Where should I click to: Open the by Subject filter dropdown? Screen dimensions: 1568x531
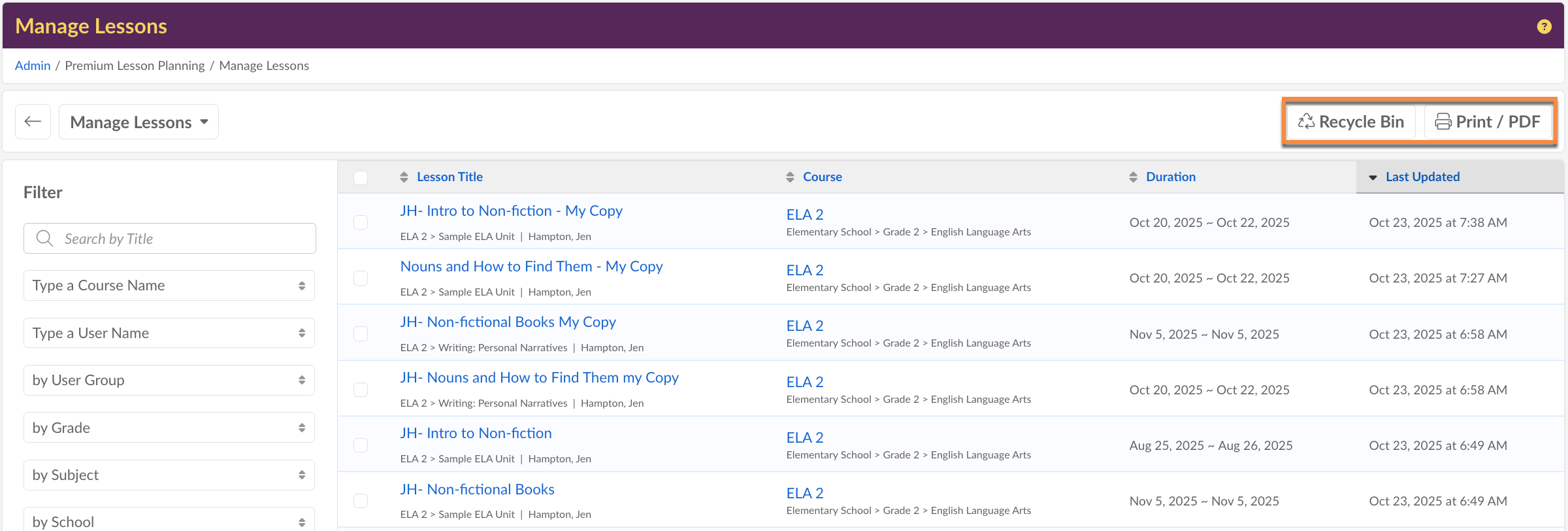[x=169, y=475]
